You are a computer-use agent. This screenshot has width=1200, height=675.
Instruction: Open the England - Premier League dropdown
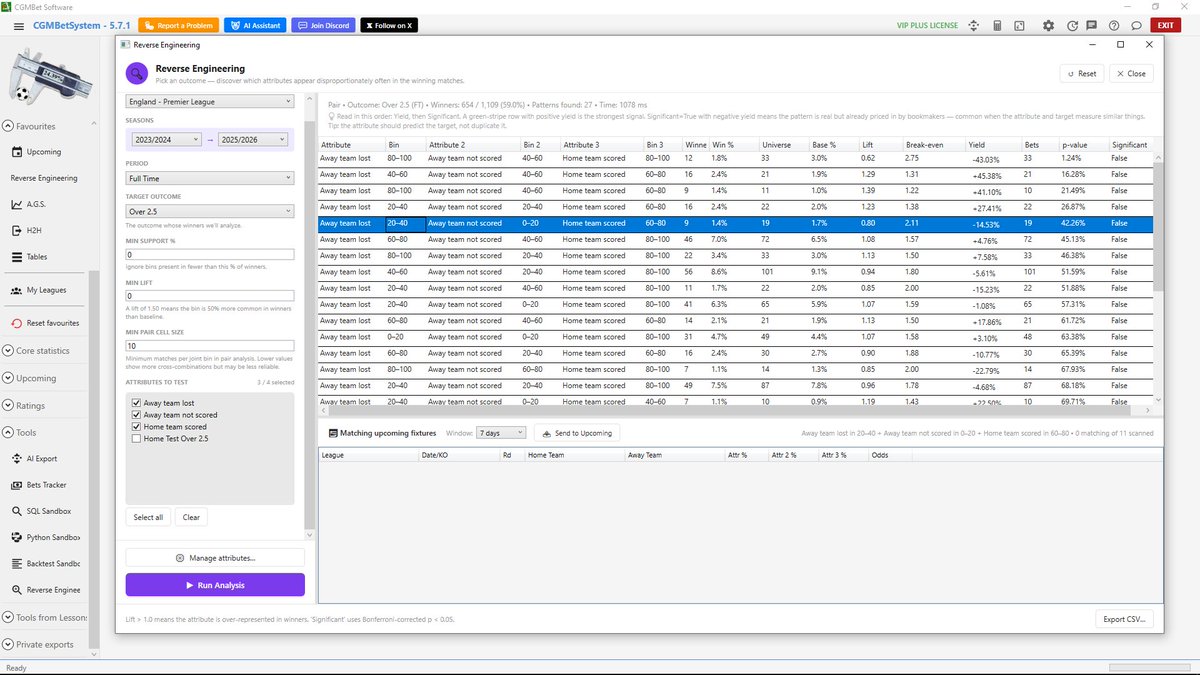210,101
